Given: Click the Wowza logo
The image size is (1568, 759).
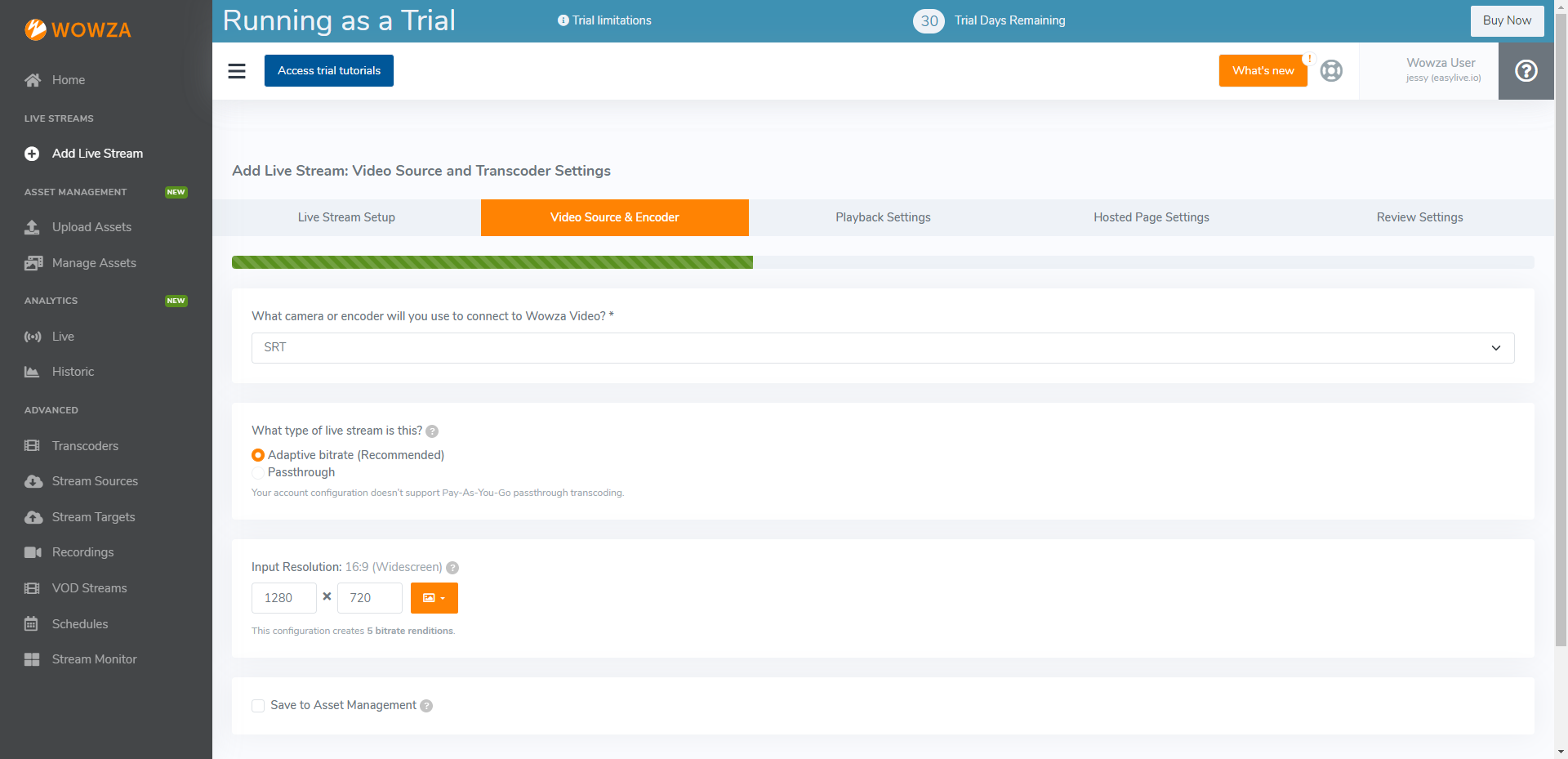Looking at the screenshot, I should pos(78,29).
